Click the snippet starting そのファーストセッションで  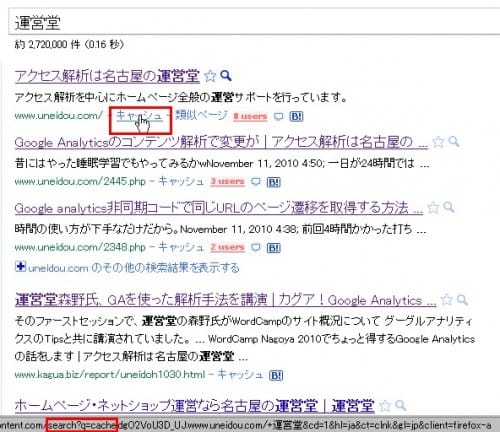coord(244,339)
